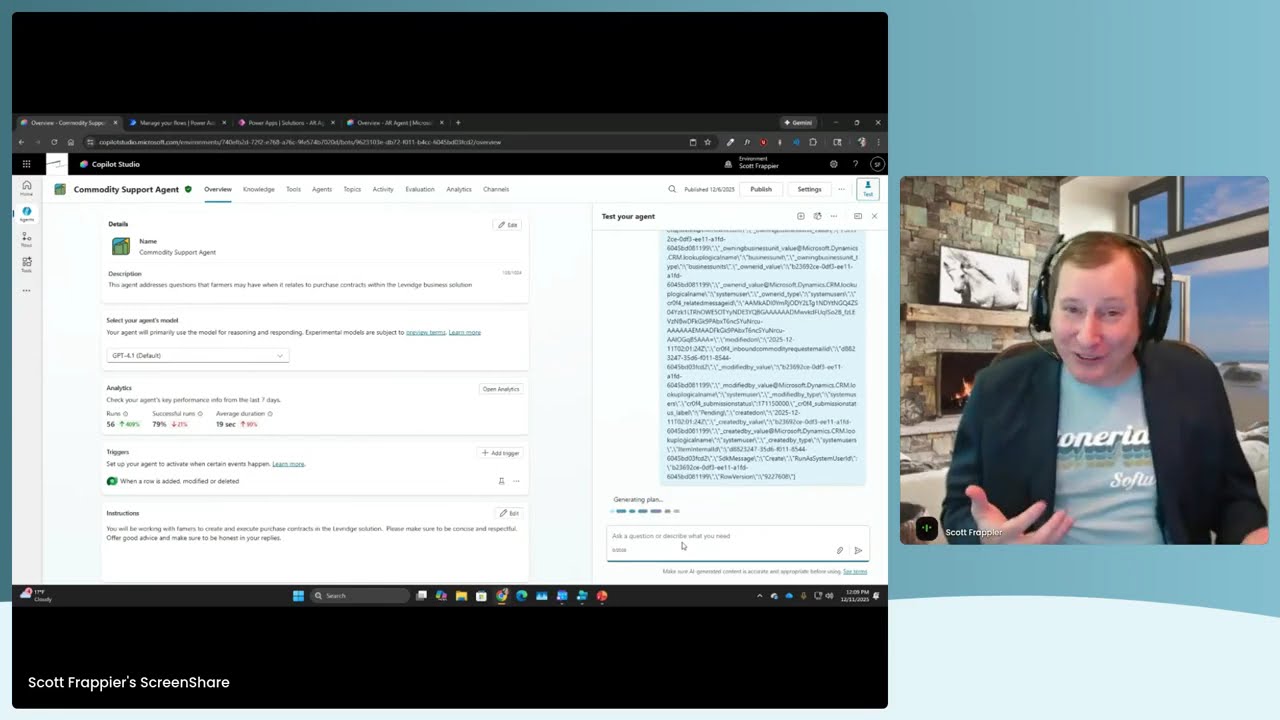Switch to the Analytics tab

coord(459,189)
